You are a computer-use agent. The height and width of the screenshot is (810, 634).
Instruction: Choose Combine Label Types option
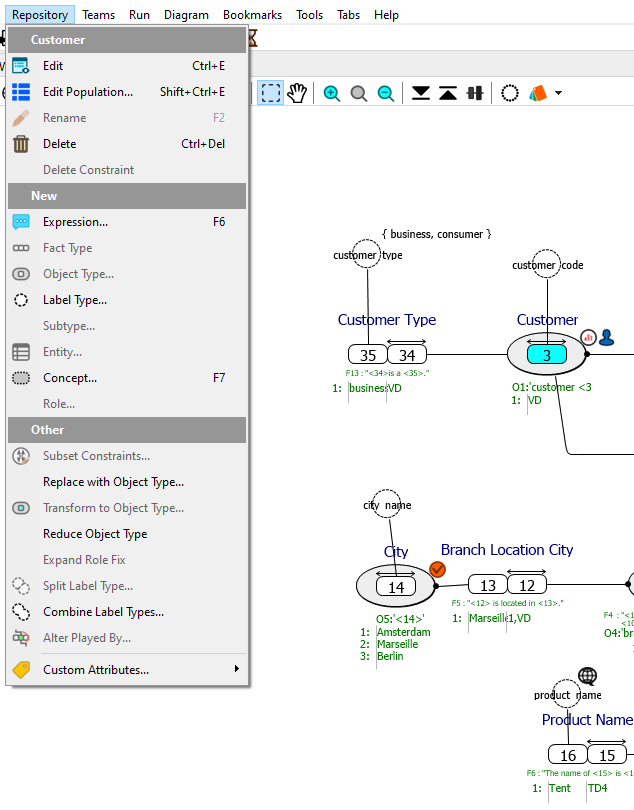(x=103, y=612)
